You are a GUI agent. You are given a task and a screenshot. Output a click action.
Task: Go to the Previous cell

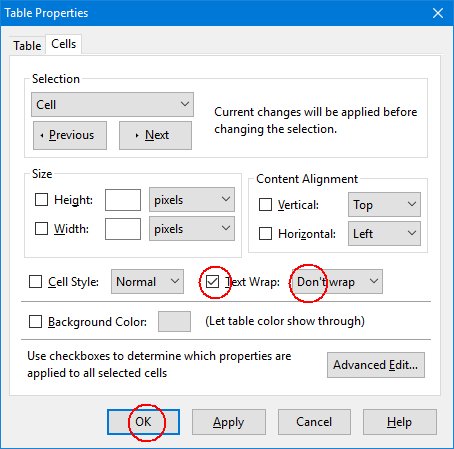point(70,135)
